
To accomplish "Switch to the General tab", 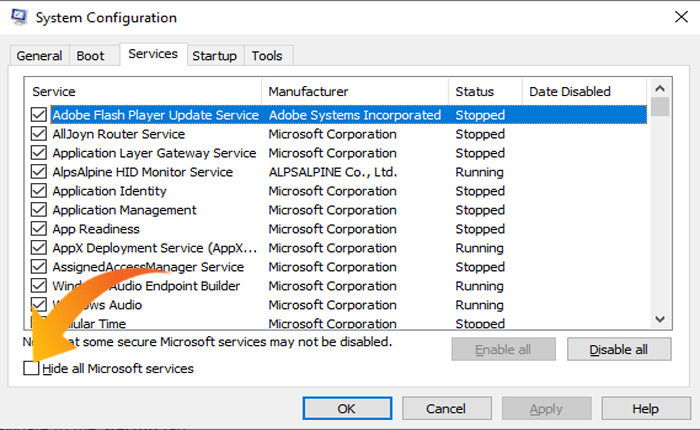I will click(x=40, y=56).
